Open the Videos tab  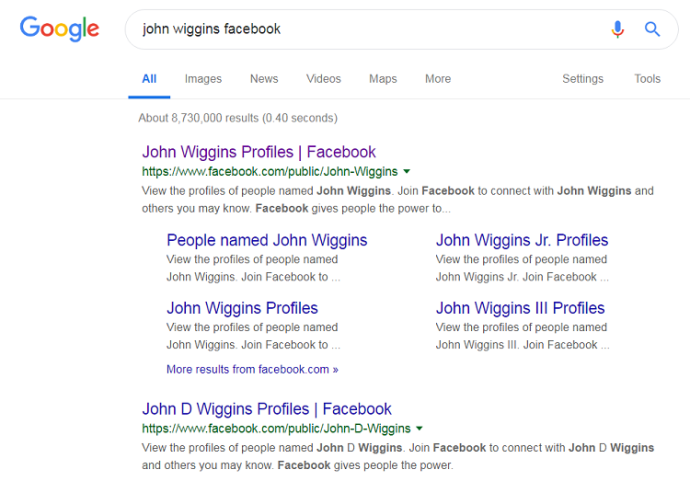323,79
